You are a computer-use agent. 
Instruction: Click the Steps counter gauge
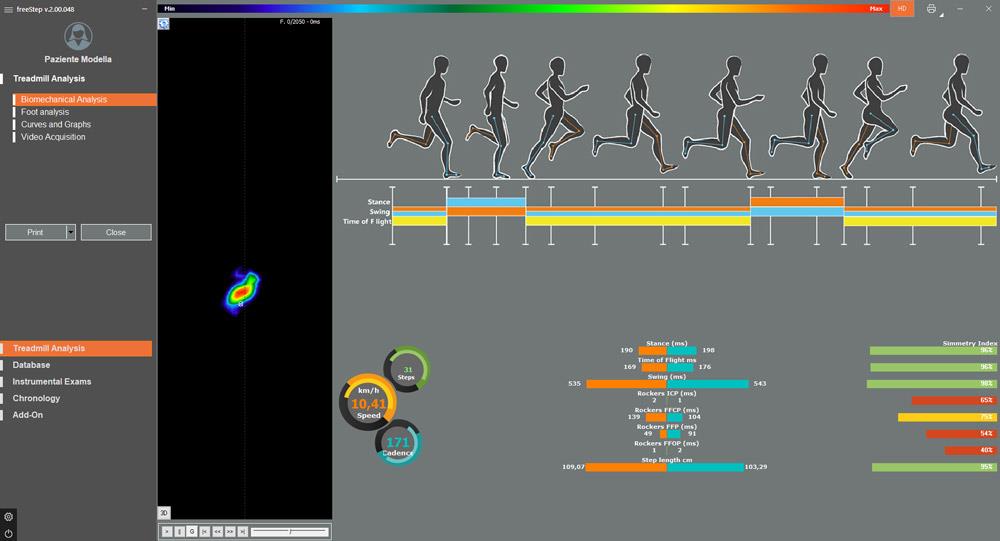coord(407,369)
